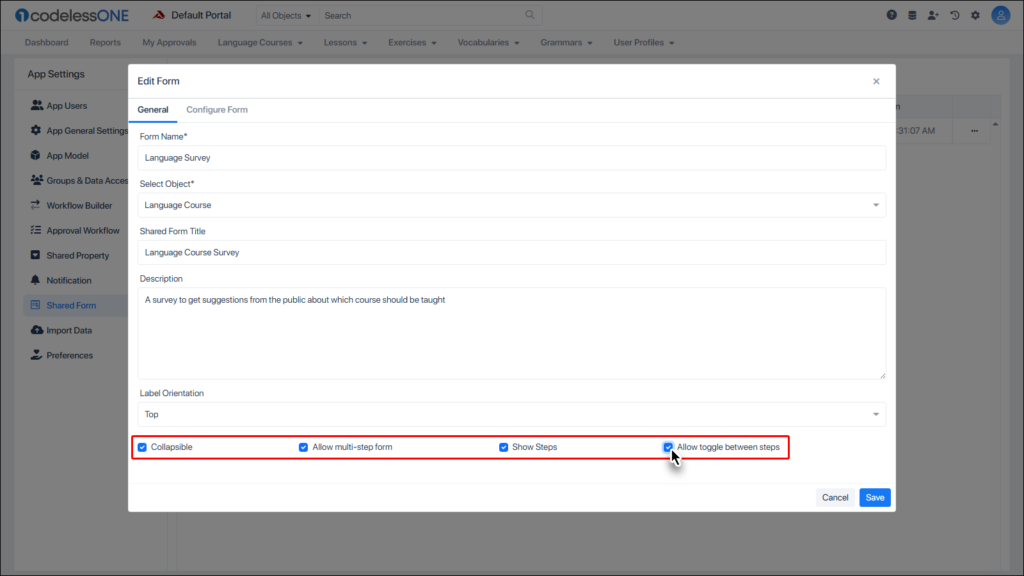Expand the Lessons menu

[x=345, y=42]
